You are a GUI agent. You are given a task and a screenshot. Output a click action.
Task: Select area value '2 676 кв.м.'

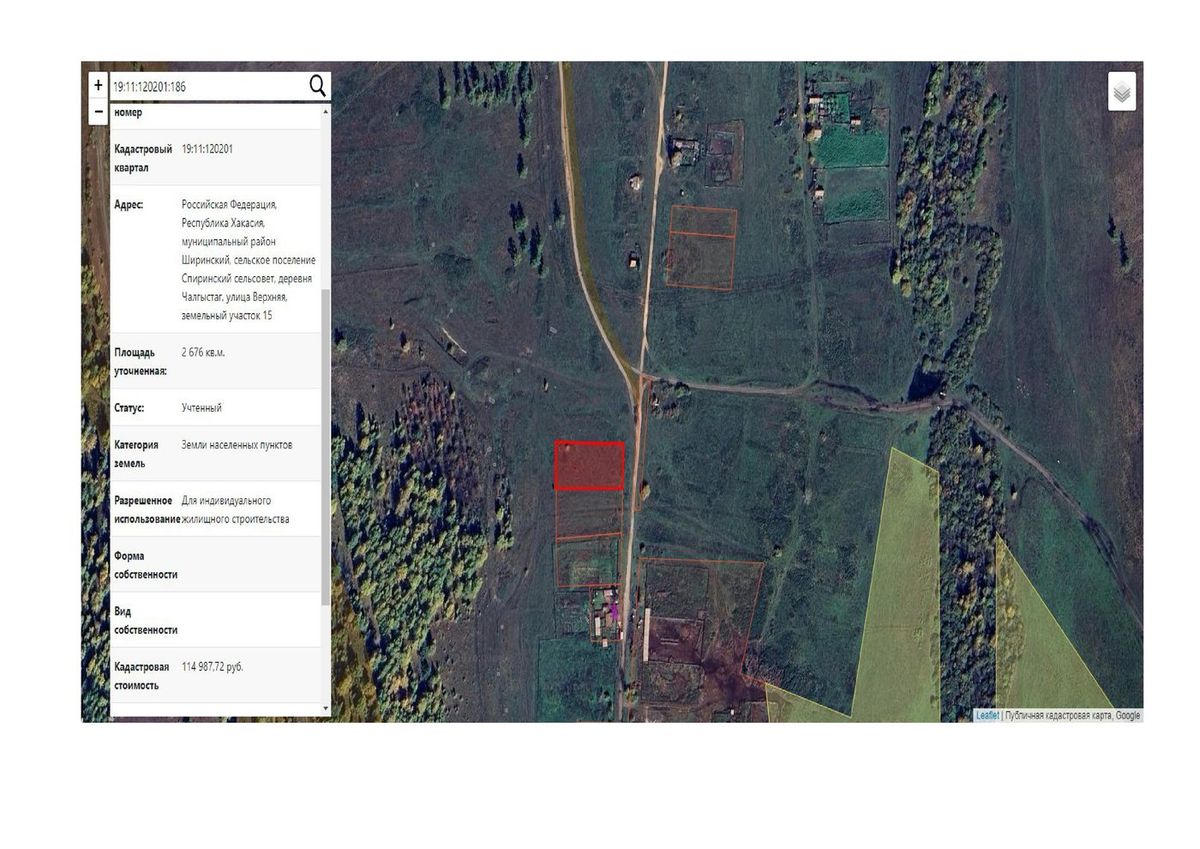click(x=204, y=353)
